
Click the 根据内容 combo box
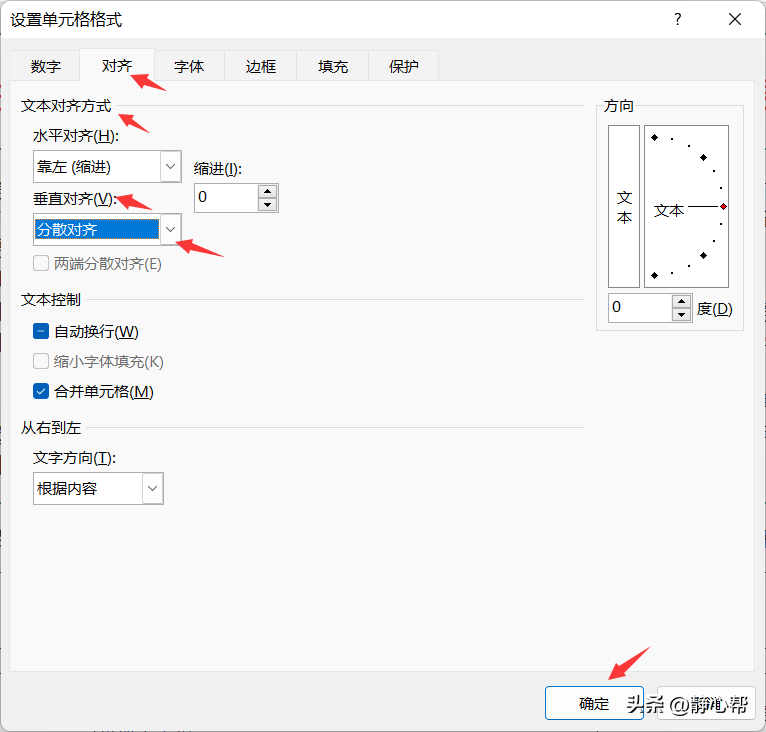coord(98,488)
